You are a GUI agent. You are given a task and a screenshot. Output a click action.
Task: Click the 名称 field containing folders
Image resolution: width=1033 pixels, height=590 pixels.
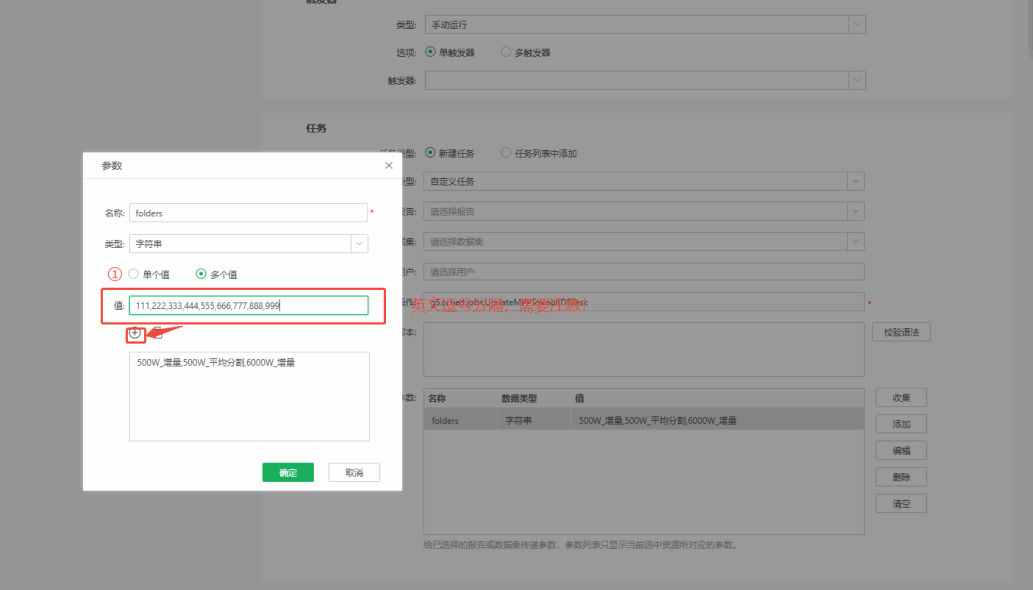[x=249, y=213]
